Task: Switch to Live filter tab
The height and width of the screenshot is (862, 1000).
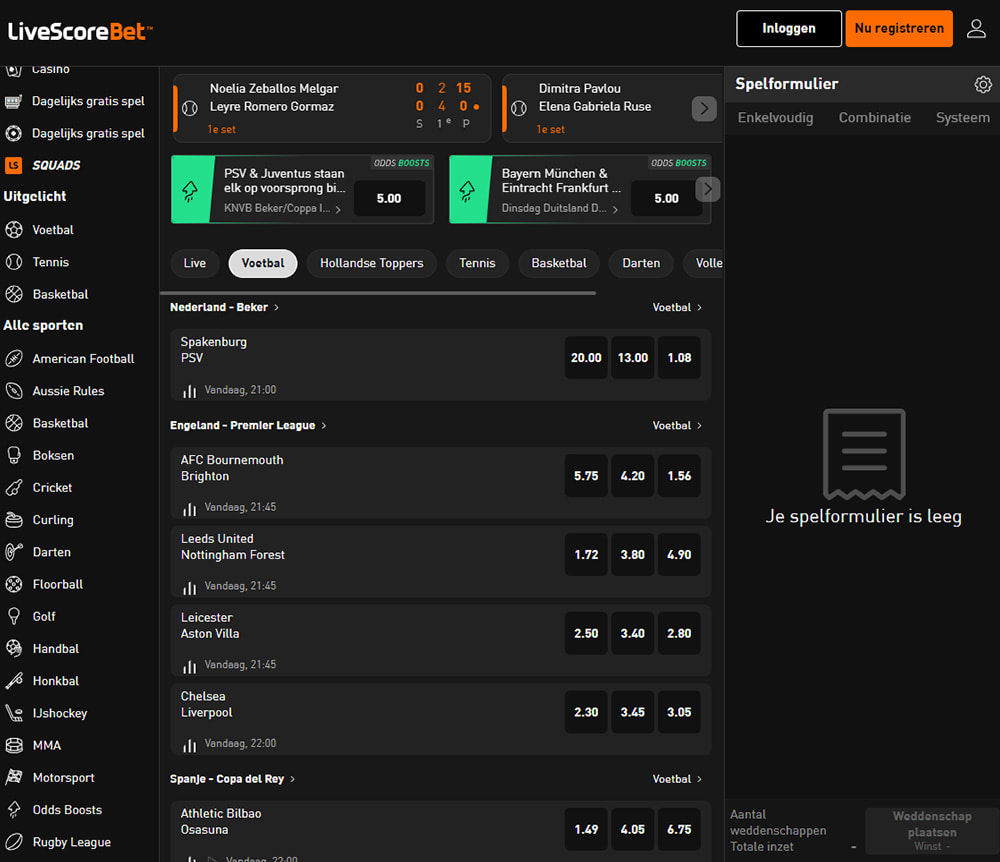Action: 195,263
